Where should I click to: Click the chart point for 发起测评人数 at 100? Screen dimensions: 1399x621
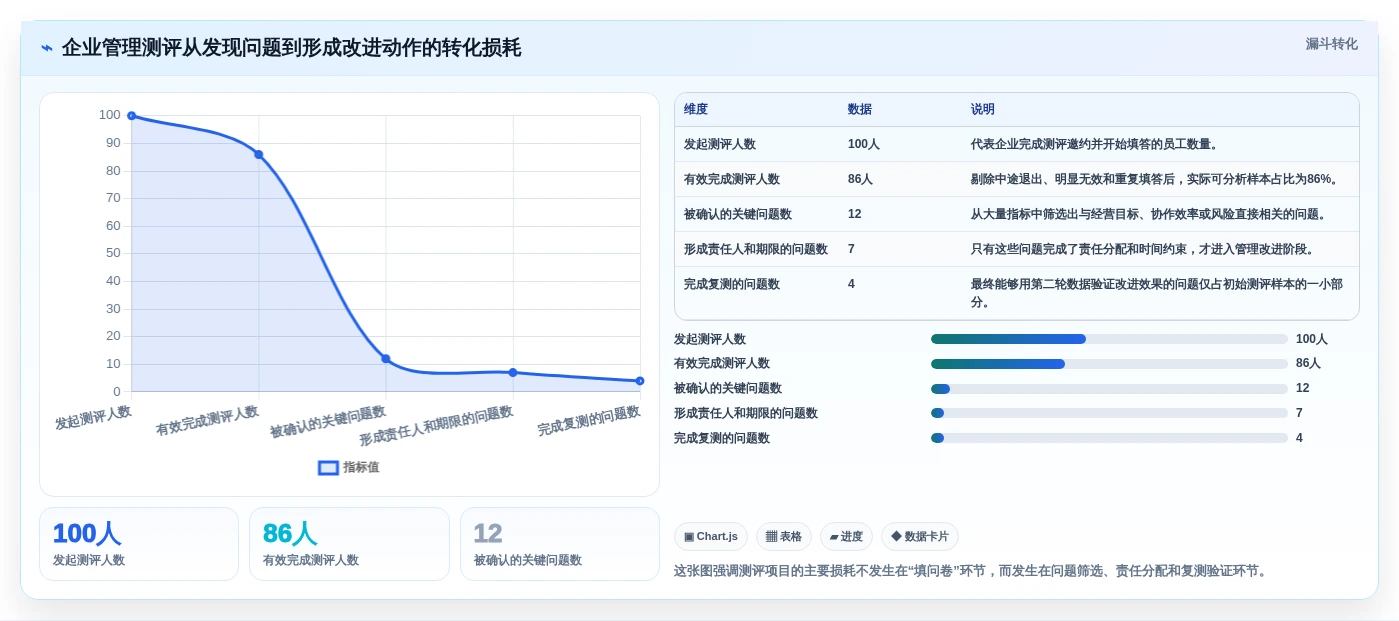(131, 116)
